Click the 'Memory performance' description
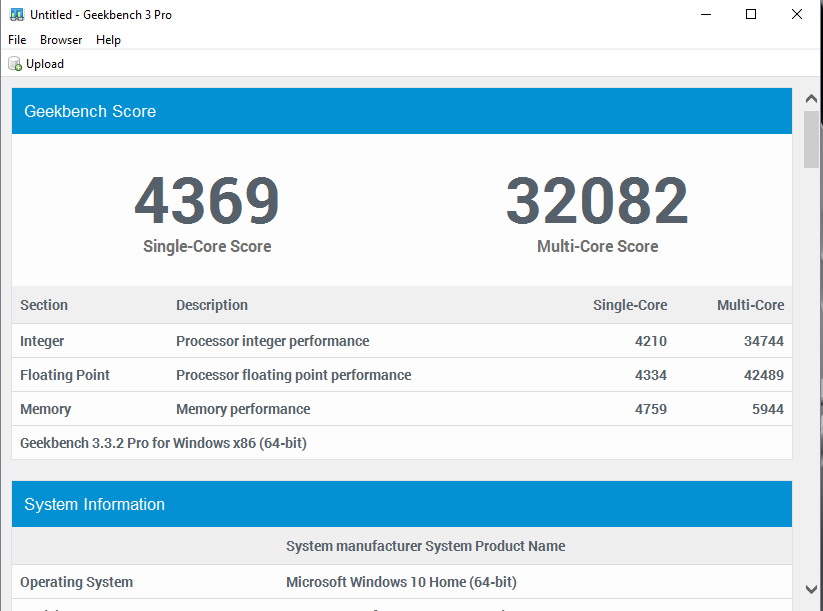823x611 pixels. click(x=243, y=409)
